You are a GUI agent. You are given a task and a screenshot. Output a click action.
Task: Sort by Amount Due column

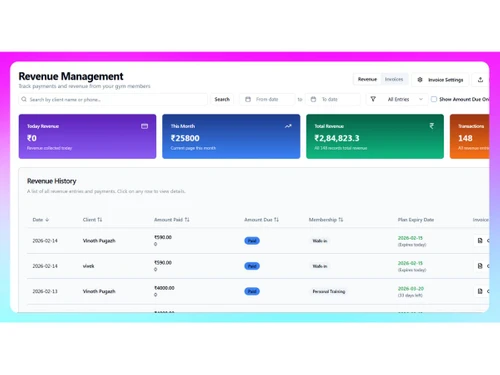261,220
